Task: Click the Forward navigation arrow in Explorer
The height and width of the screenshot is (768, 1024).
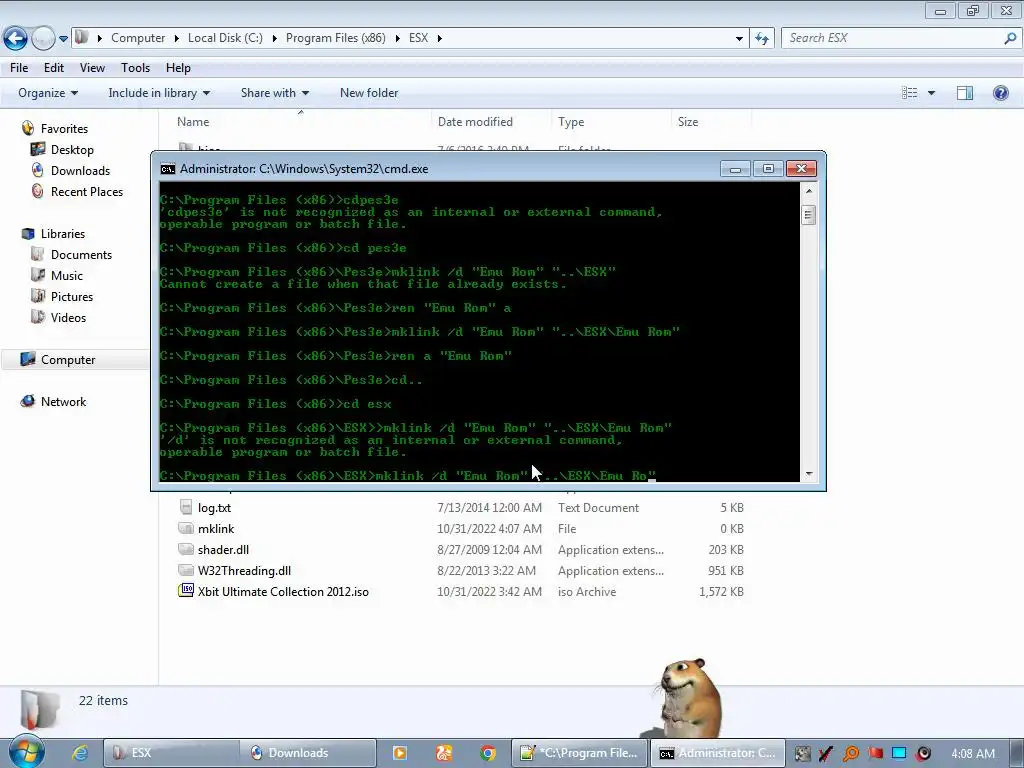Action: pos(43,39)
